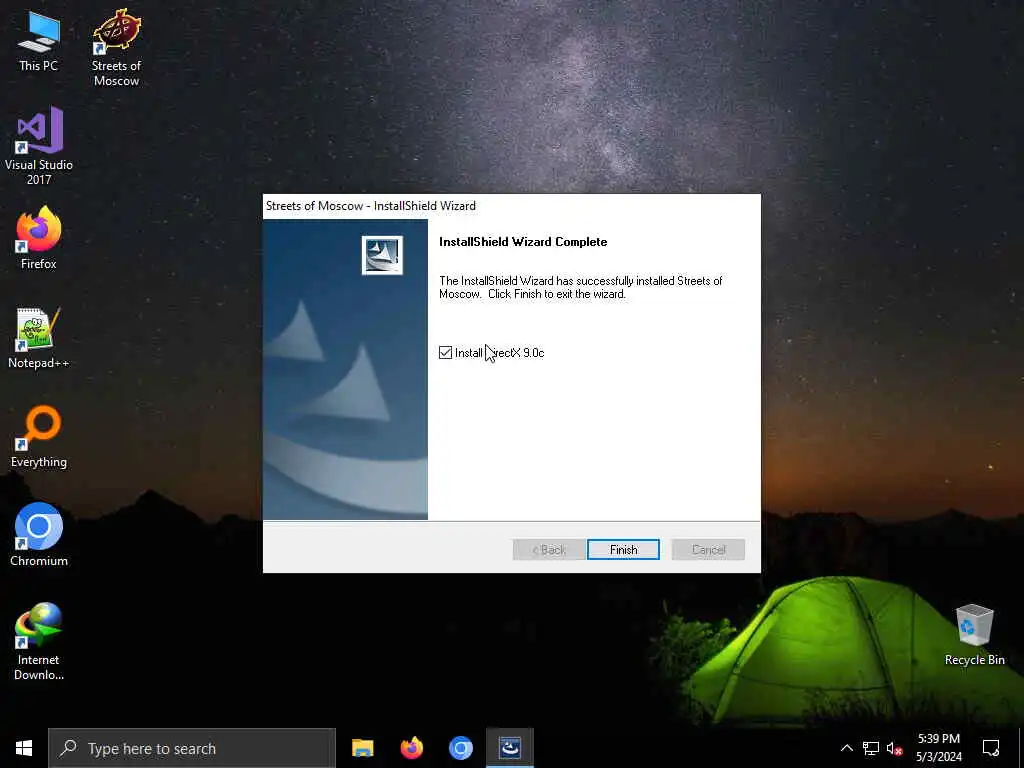Viewport: 1024px width, 768px height.
Task: Select the Internet Download Manager desktop icon
Action: 39,641
